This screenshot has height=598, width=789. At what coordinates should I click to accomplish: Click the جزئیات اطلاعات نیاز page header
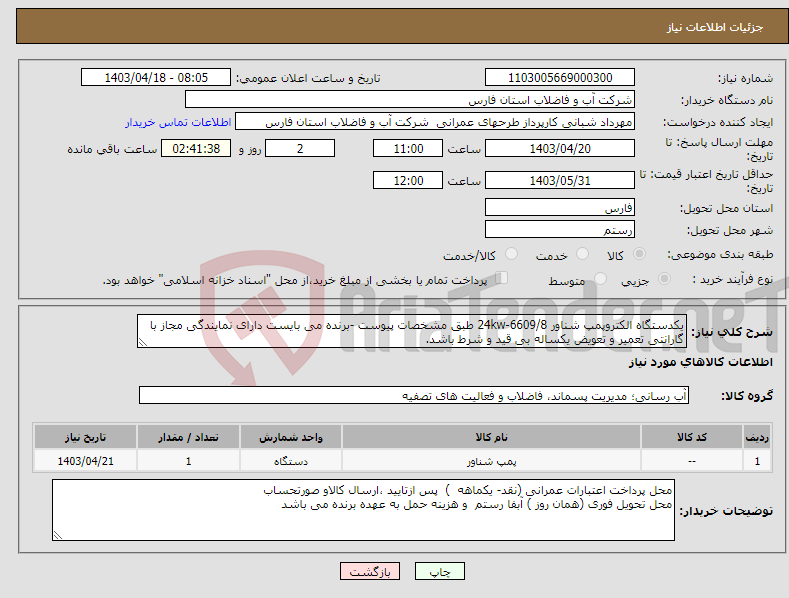(715, 27)
